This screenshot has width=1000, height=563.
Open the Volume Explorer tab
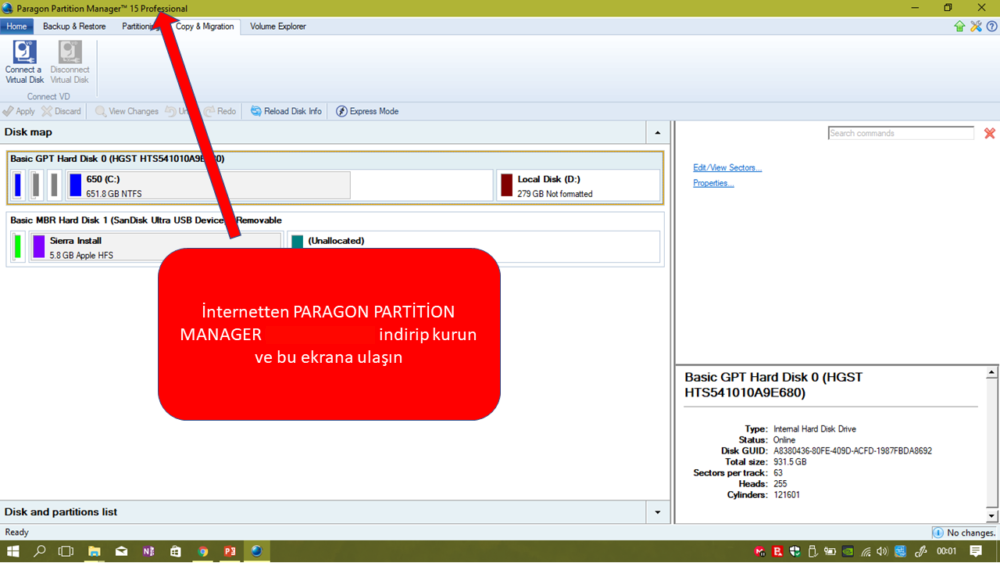point(277,26)
